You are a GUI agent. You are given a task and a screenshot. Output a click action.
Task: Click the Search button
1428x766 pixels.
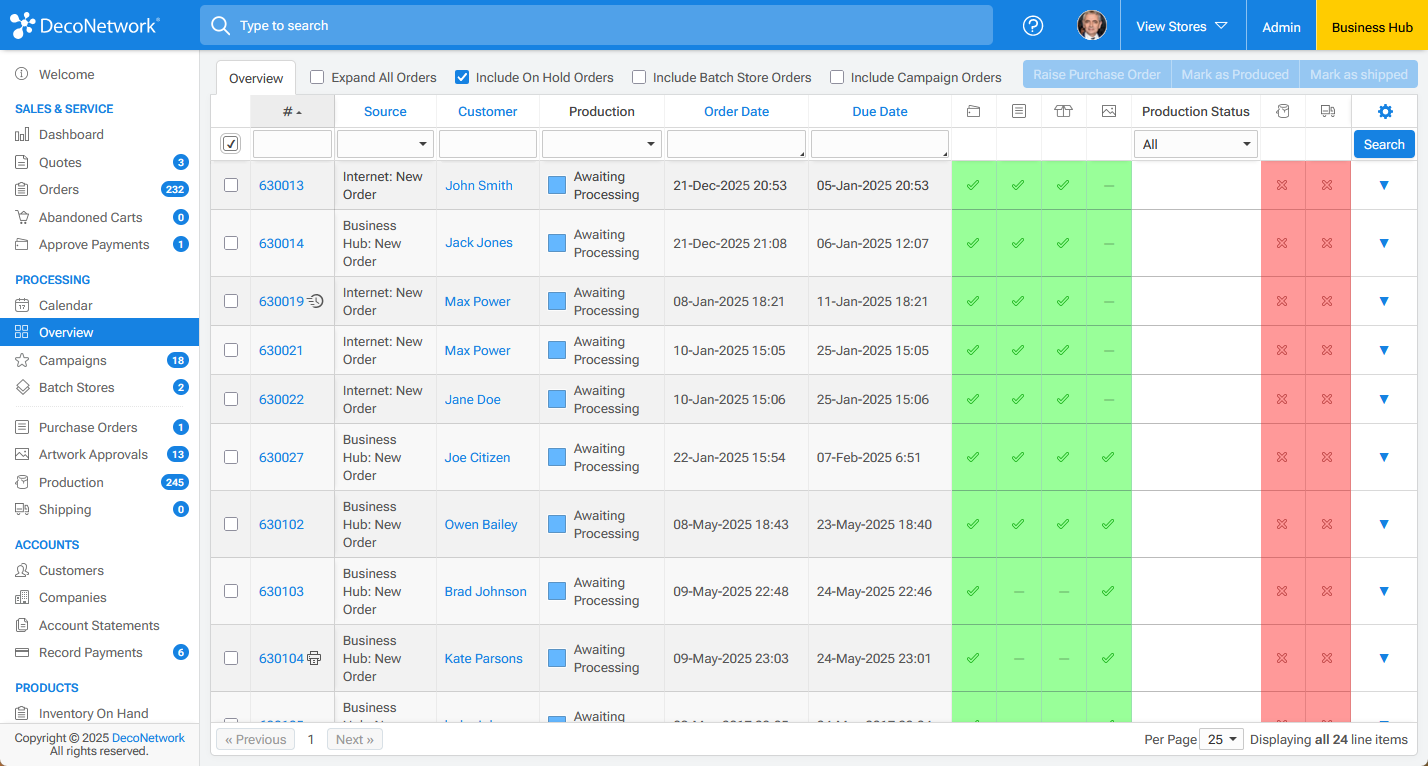click(1384, 143)
